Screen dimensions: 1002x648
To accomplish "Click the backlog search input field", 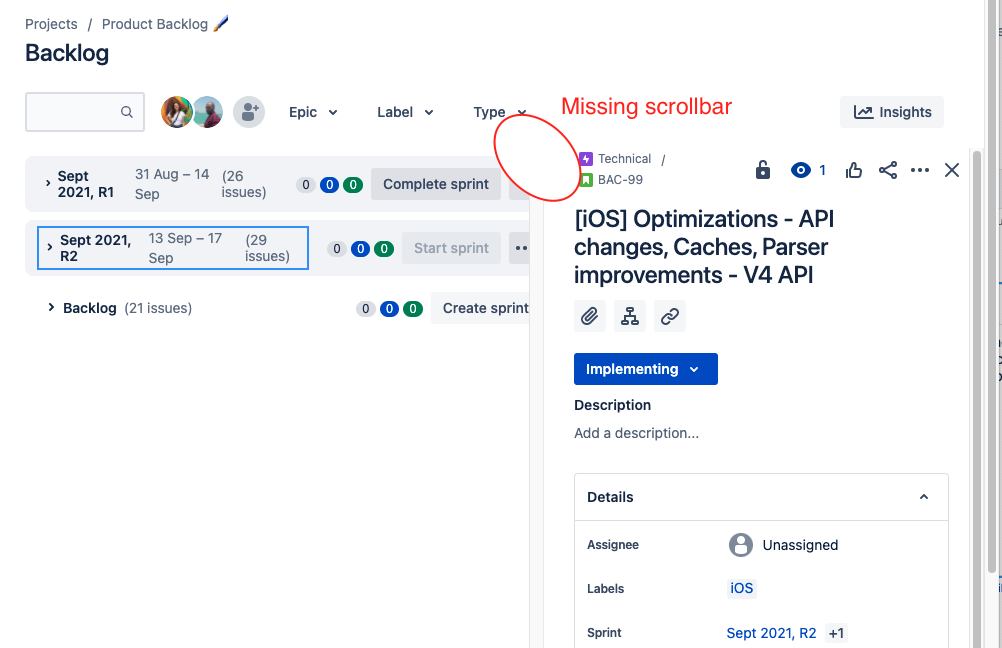I will click(x=85, y=112).
